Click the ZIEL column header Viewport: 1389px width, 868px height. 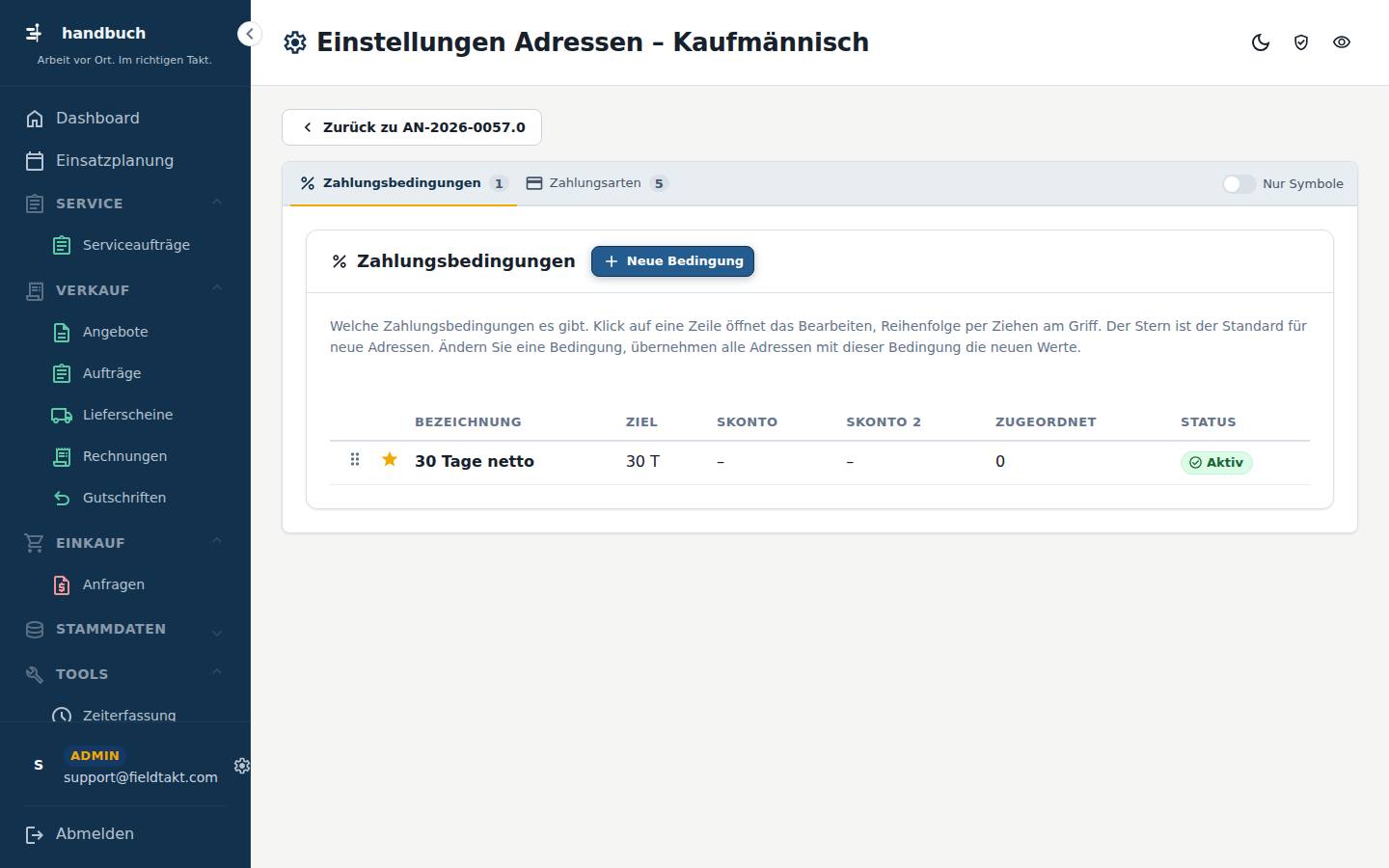[641, 421]
